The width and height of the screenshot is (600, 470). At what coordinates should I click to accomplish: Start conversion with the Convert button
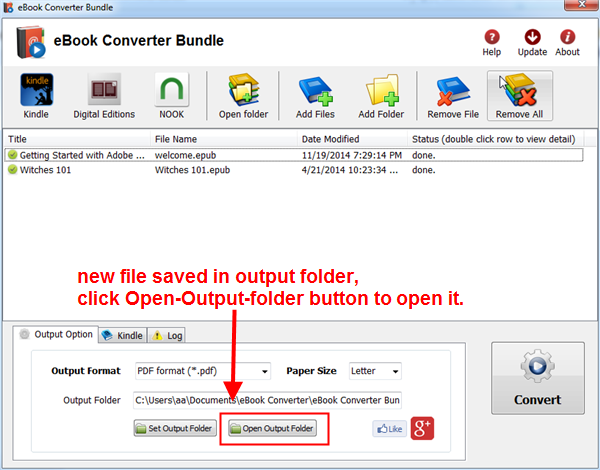tap(538, 378)
